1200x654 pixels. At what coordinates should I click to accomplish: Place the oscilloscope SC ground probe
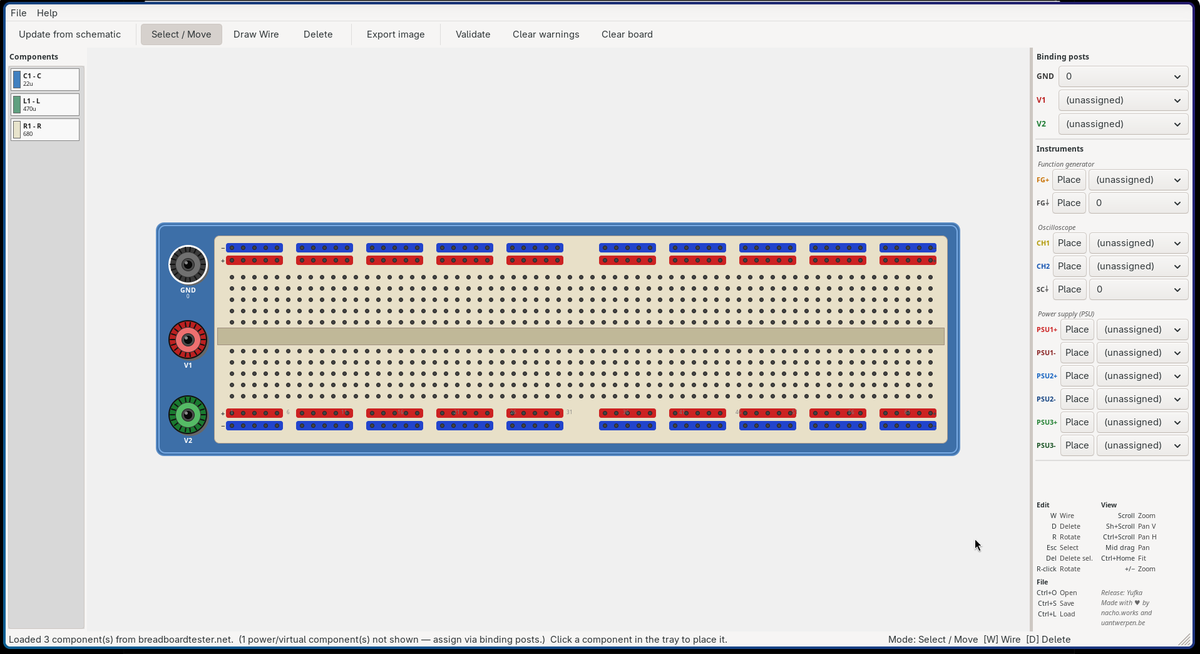tap(1069, 289)
